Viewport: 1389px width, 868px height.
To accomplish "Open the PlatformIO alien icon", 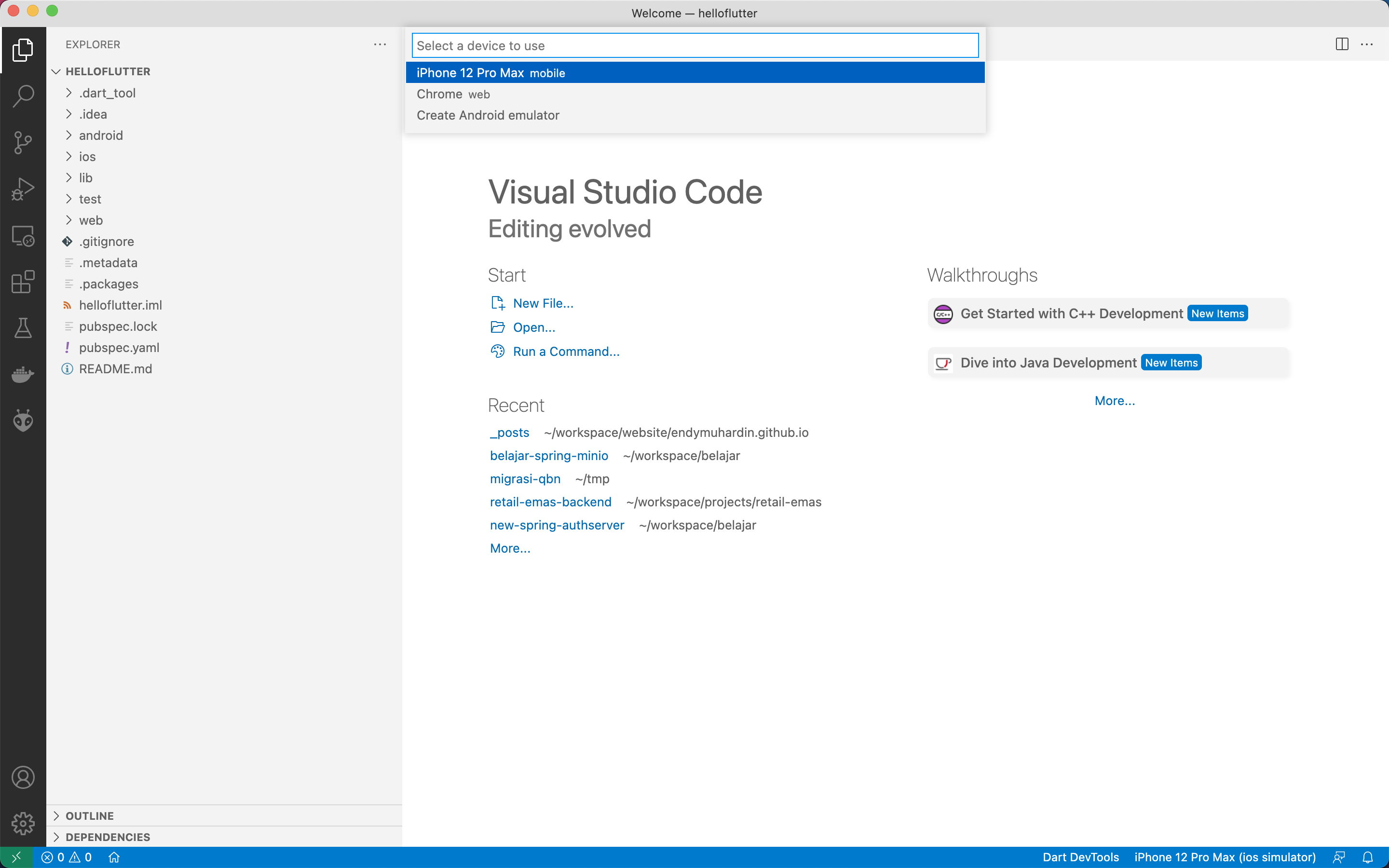I will coord(23,421).
